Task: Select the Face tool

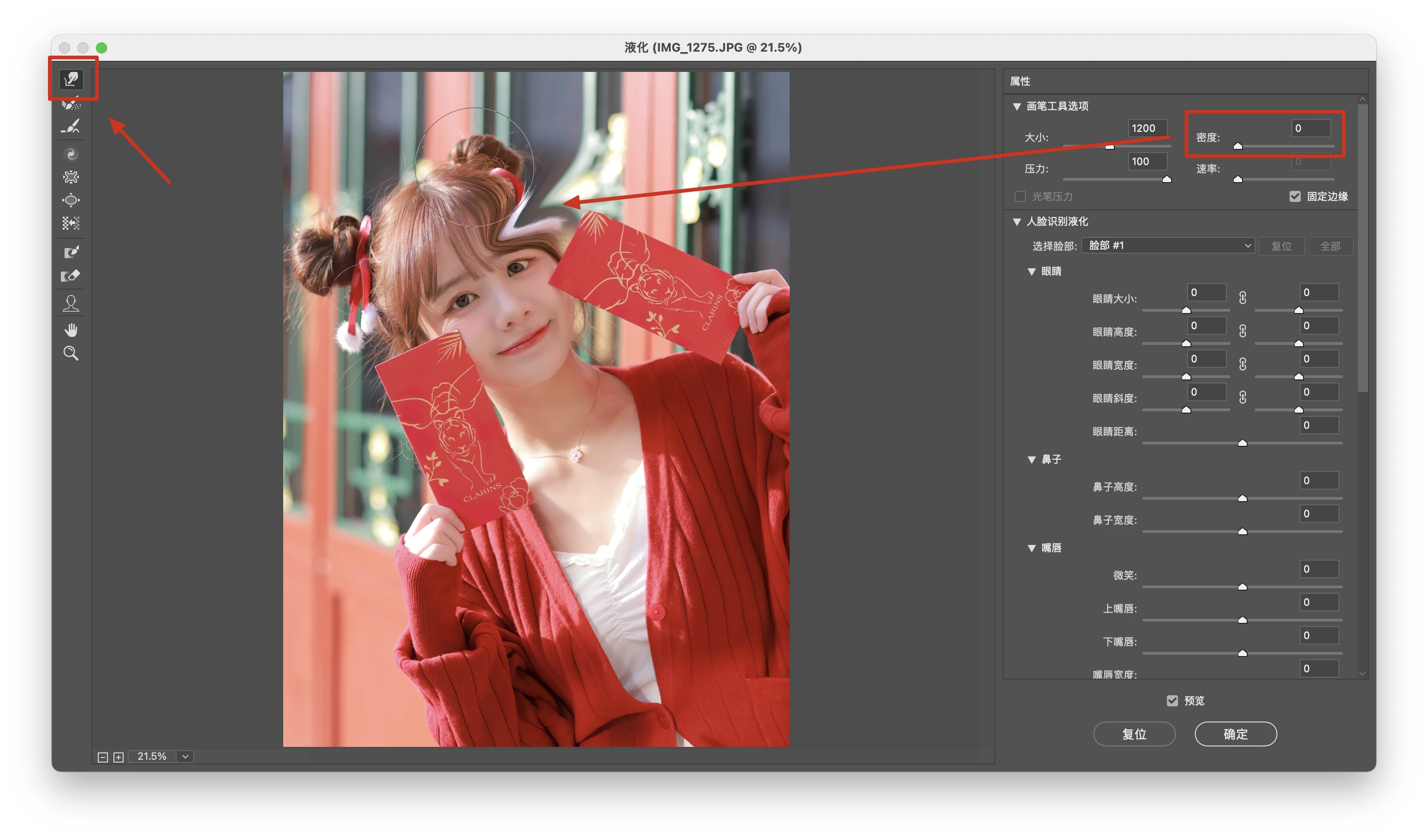Action: pos(71,304)
